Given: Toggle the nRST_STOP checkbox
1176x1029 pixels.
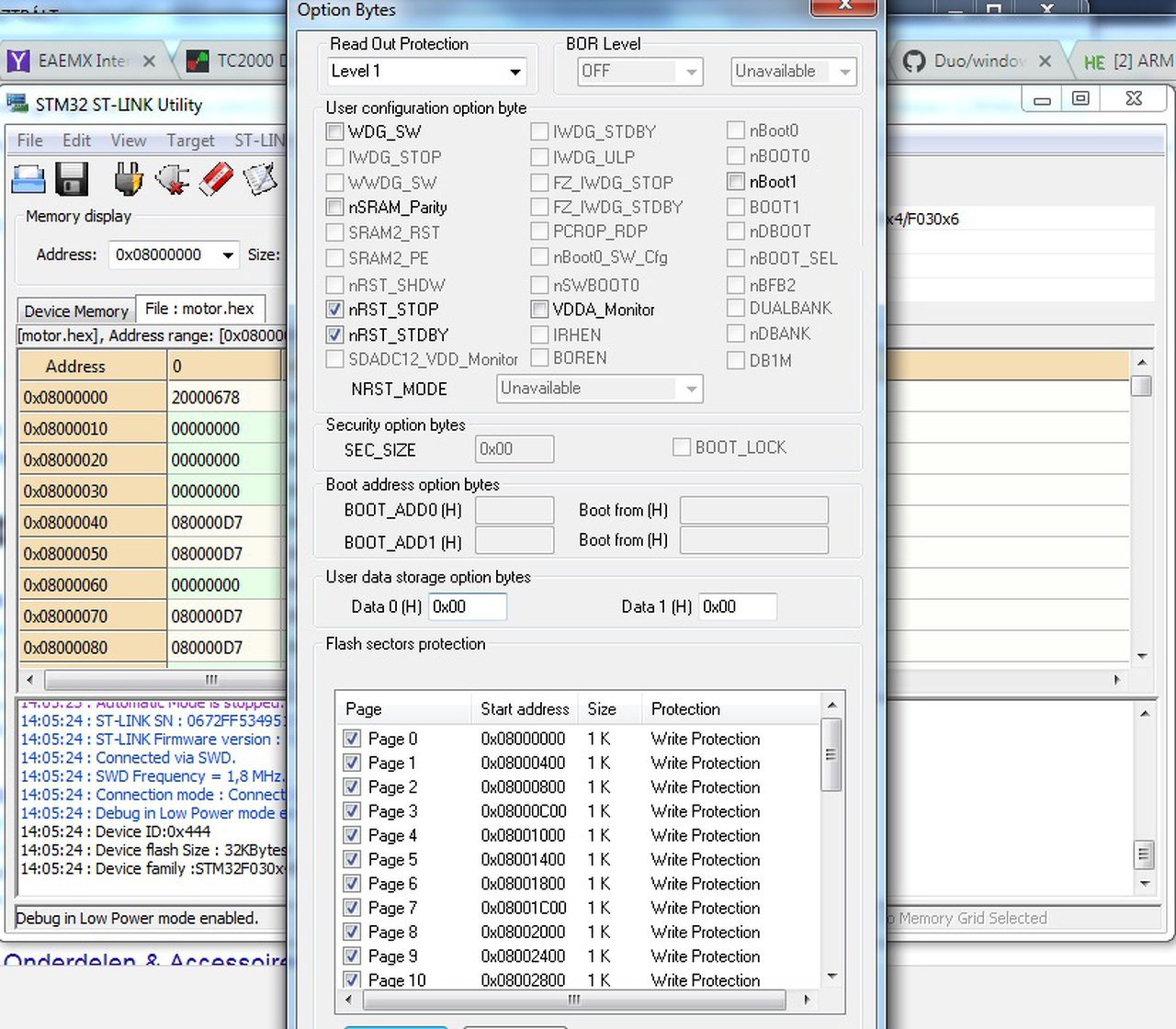Looking at the screenshot, I should pyautogui.click(x=334, y=310).
